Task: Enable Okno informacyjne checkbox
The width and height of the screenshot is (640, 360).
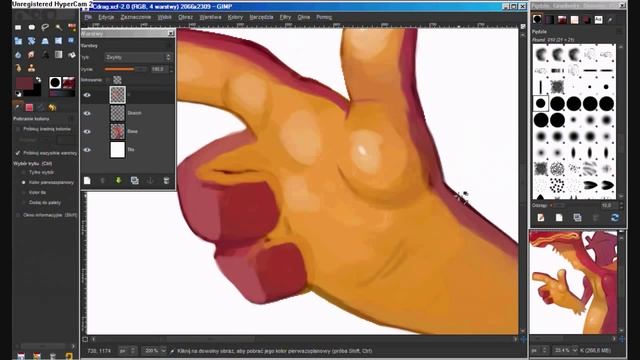Action: [18, 215]
